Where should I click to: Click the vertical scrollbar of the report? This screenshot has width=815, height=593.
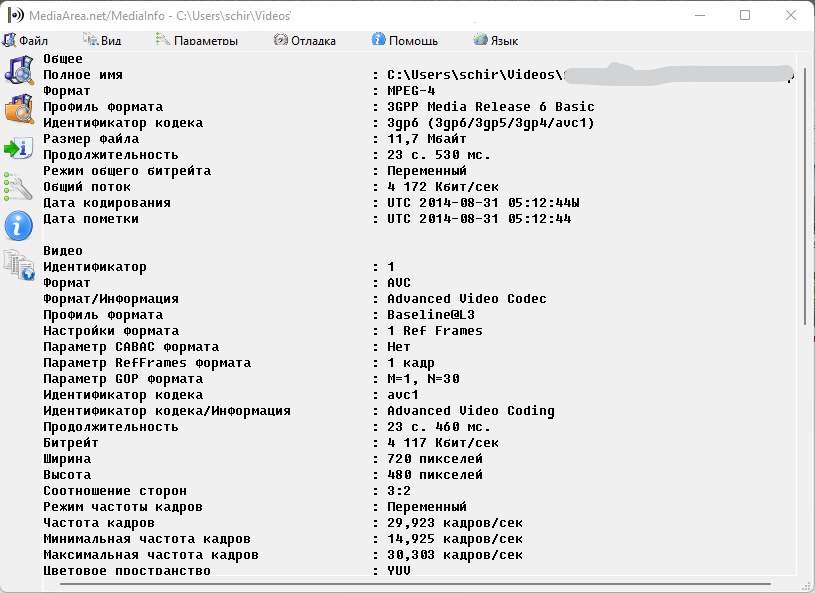(806, 300)
